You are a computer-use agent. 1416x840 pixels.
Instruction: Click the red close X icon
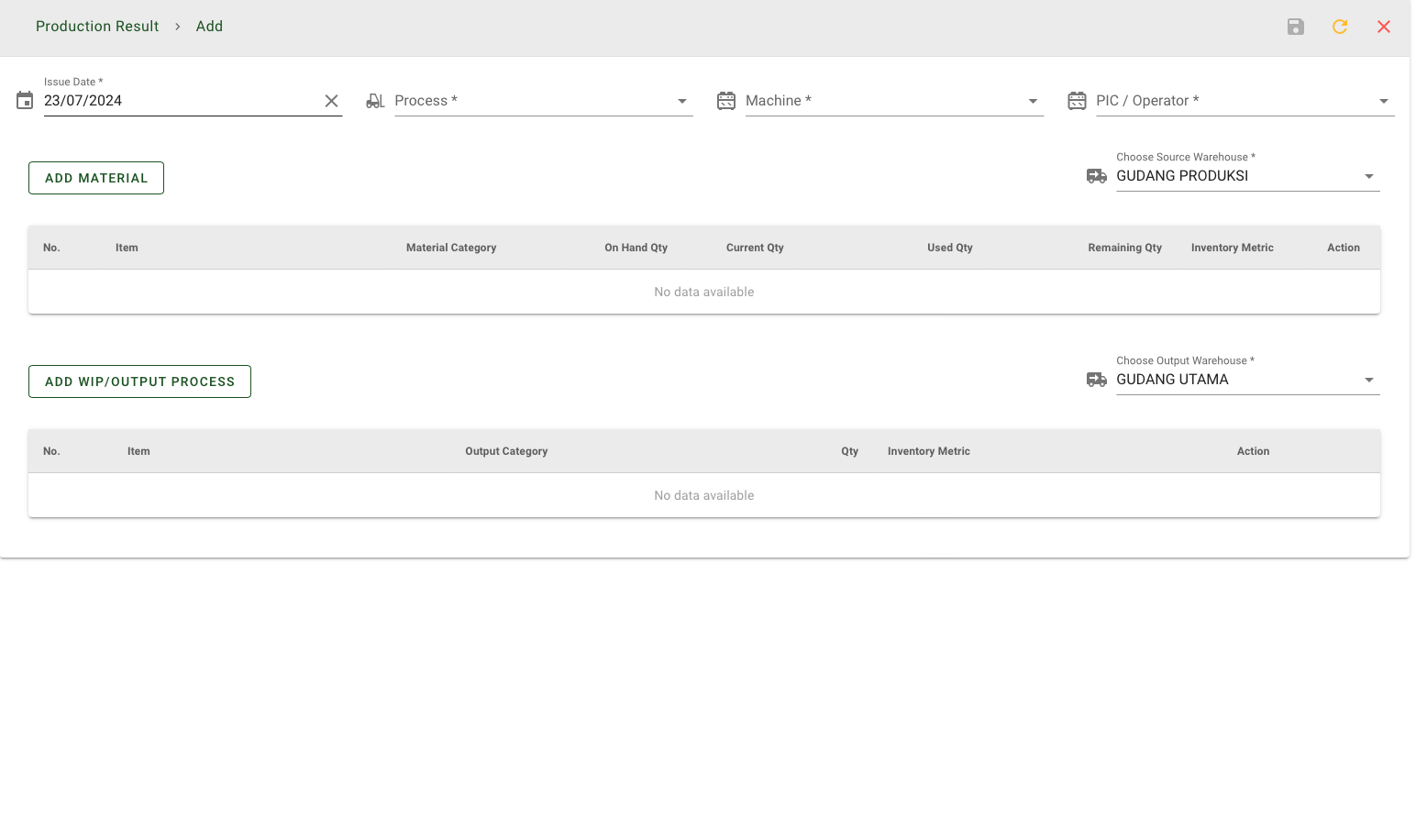pyautogui.click(x=1384, y=27)
